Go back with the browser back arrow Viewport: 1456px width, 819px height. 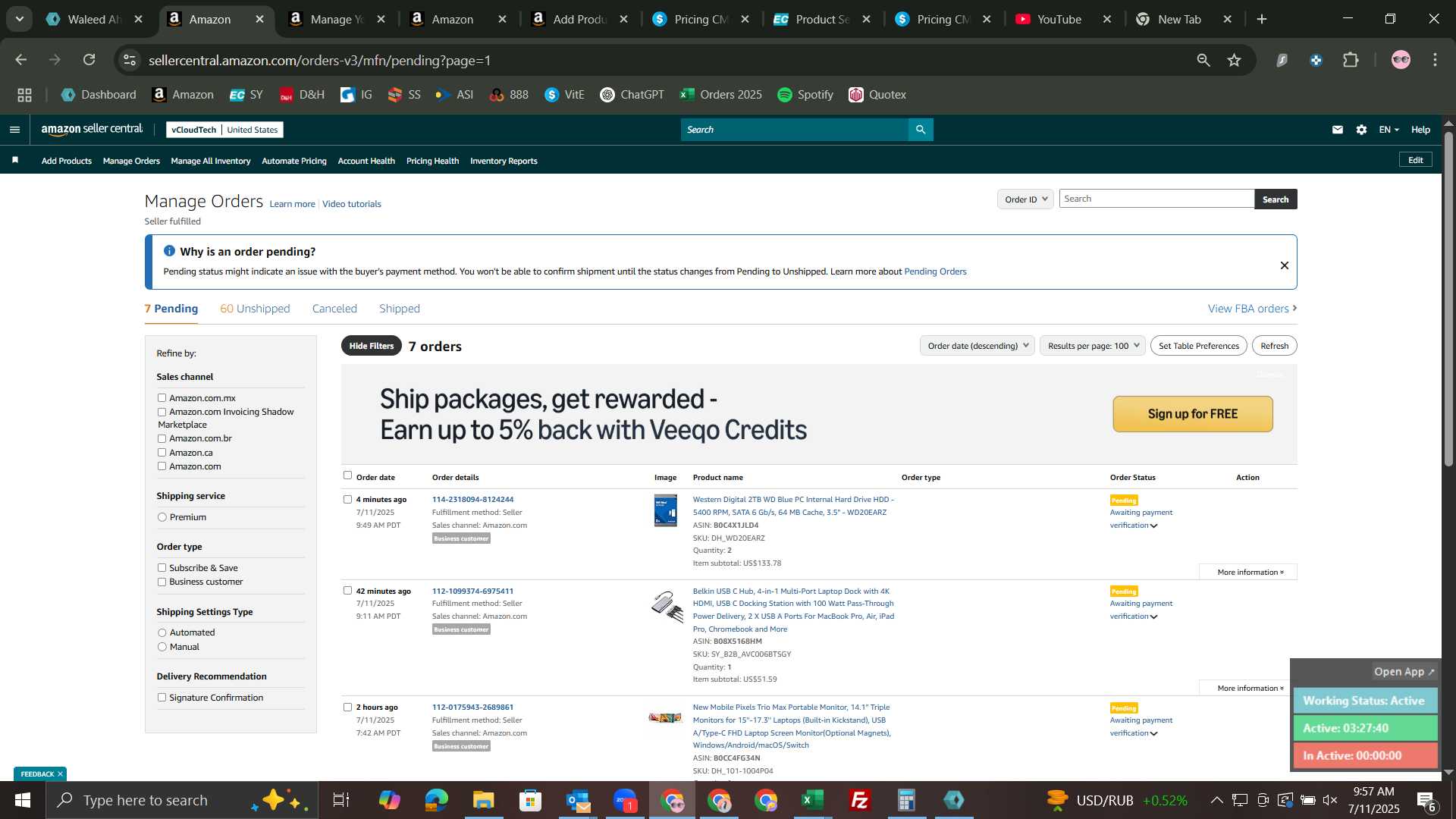coord(21,60)
